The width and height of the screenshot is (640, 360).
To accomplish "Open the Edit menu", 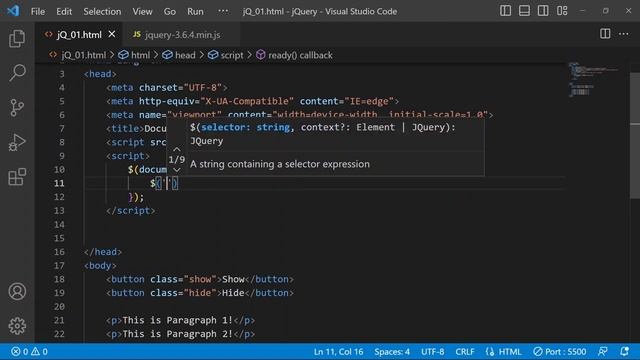I will tap(64, 11).
